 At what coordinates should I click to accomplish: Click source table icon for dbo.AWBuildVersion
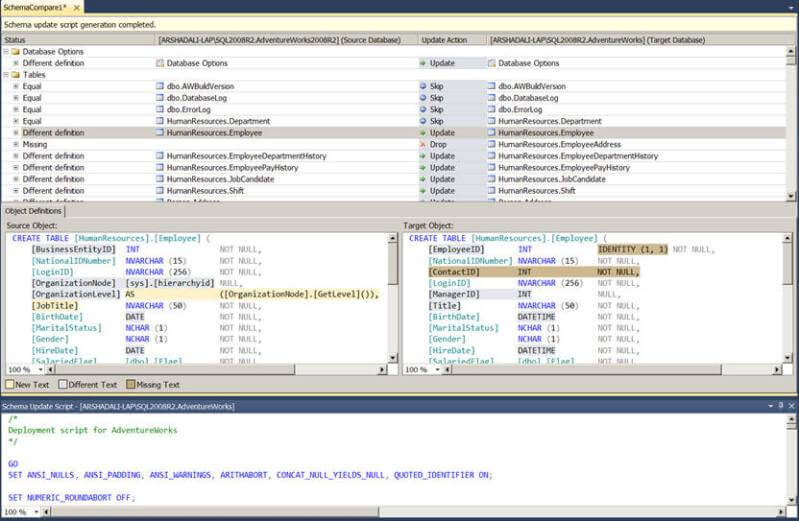point(160,86)
